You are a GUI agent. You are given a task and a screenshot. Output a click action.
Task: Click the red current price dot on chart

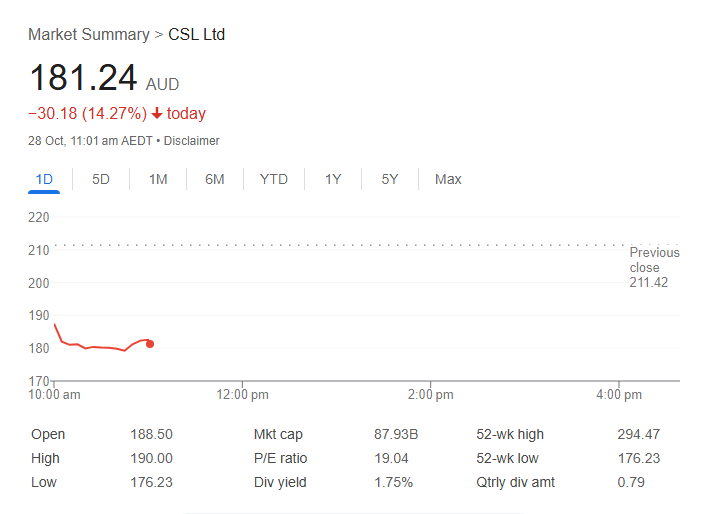pyautogui.click(x=150, y=344)
